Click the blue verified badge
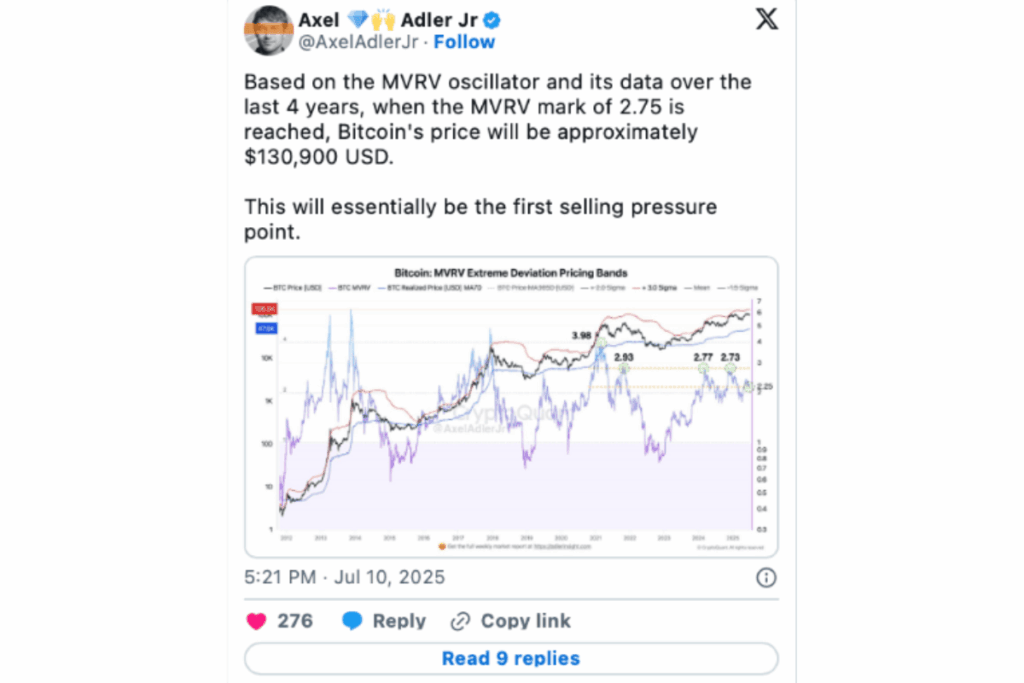Screen dimensions: 1024x683 492,21
